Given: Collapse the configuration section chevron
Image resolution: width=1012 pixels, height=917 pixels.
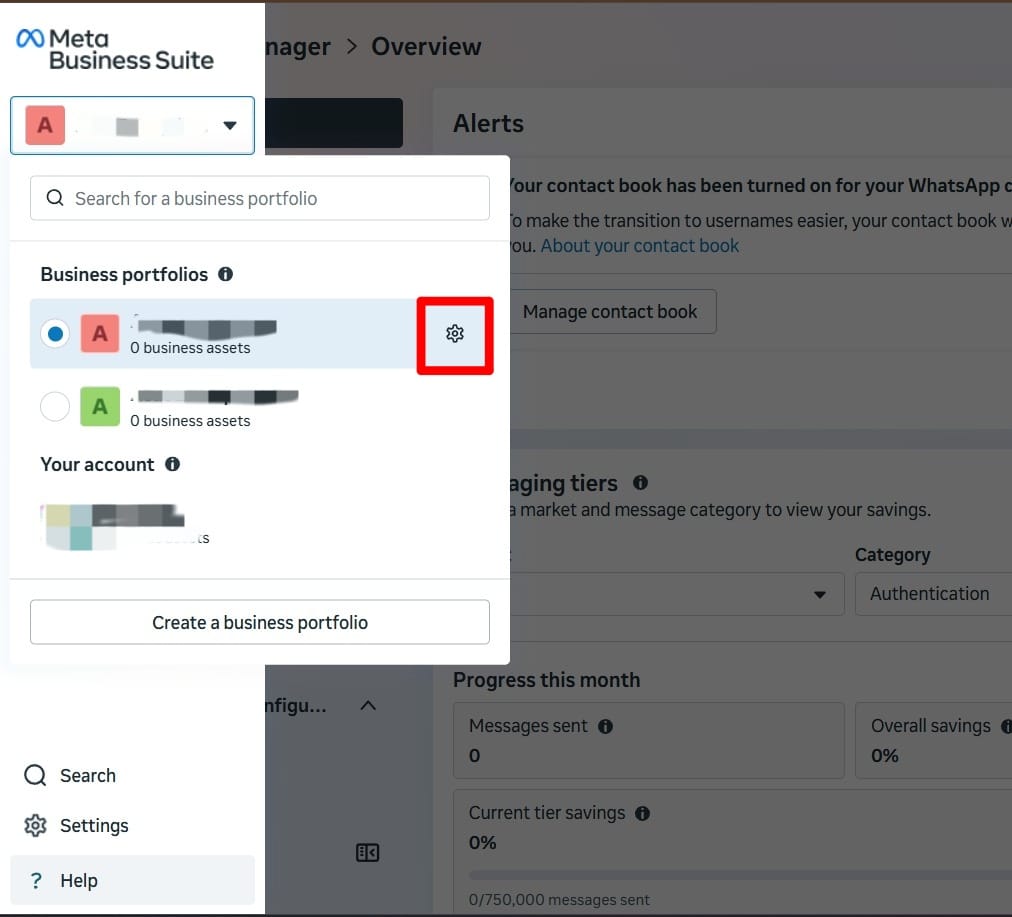Looking at the screenshot, I should pyautogui.click(x=368, y=705).
